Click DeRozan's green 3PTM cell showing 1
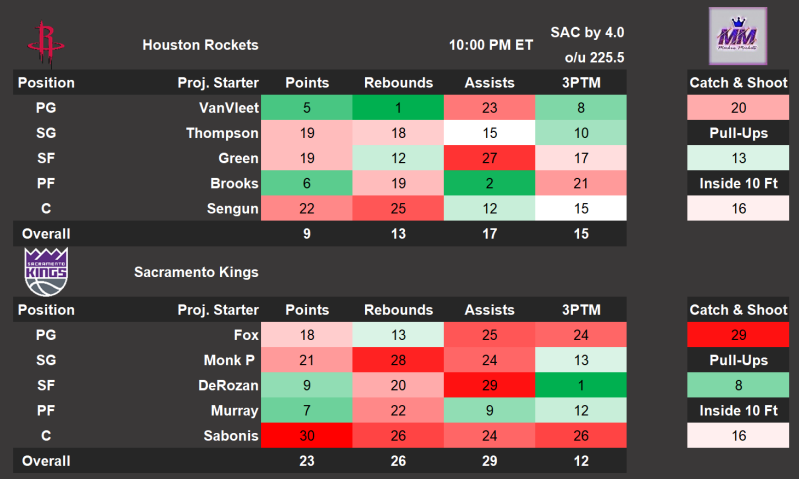 581,386
